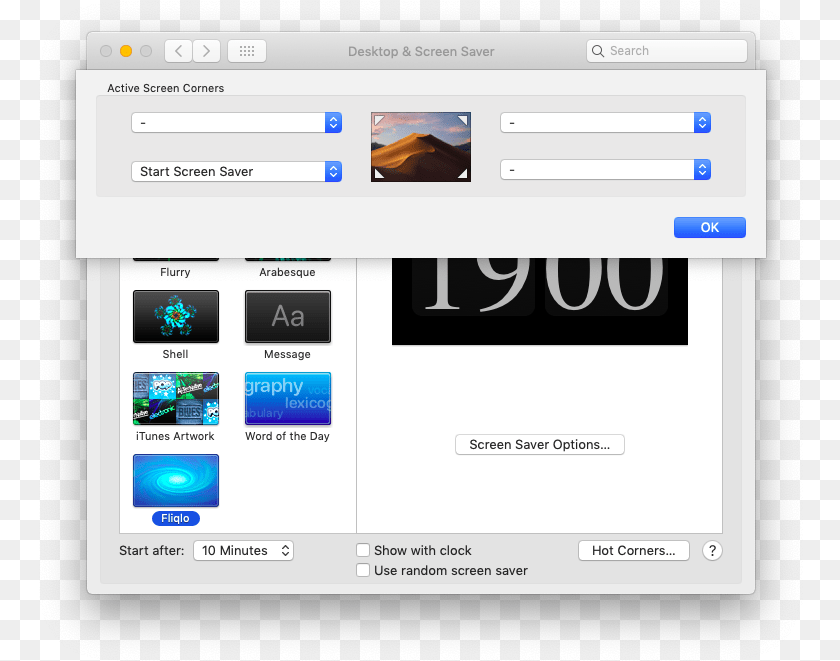Choose the iTunes Artwork screen saver
840x661 pixels.
[x=176, y=399]
